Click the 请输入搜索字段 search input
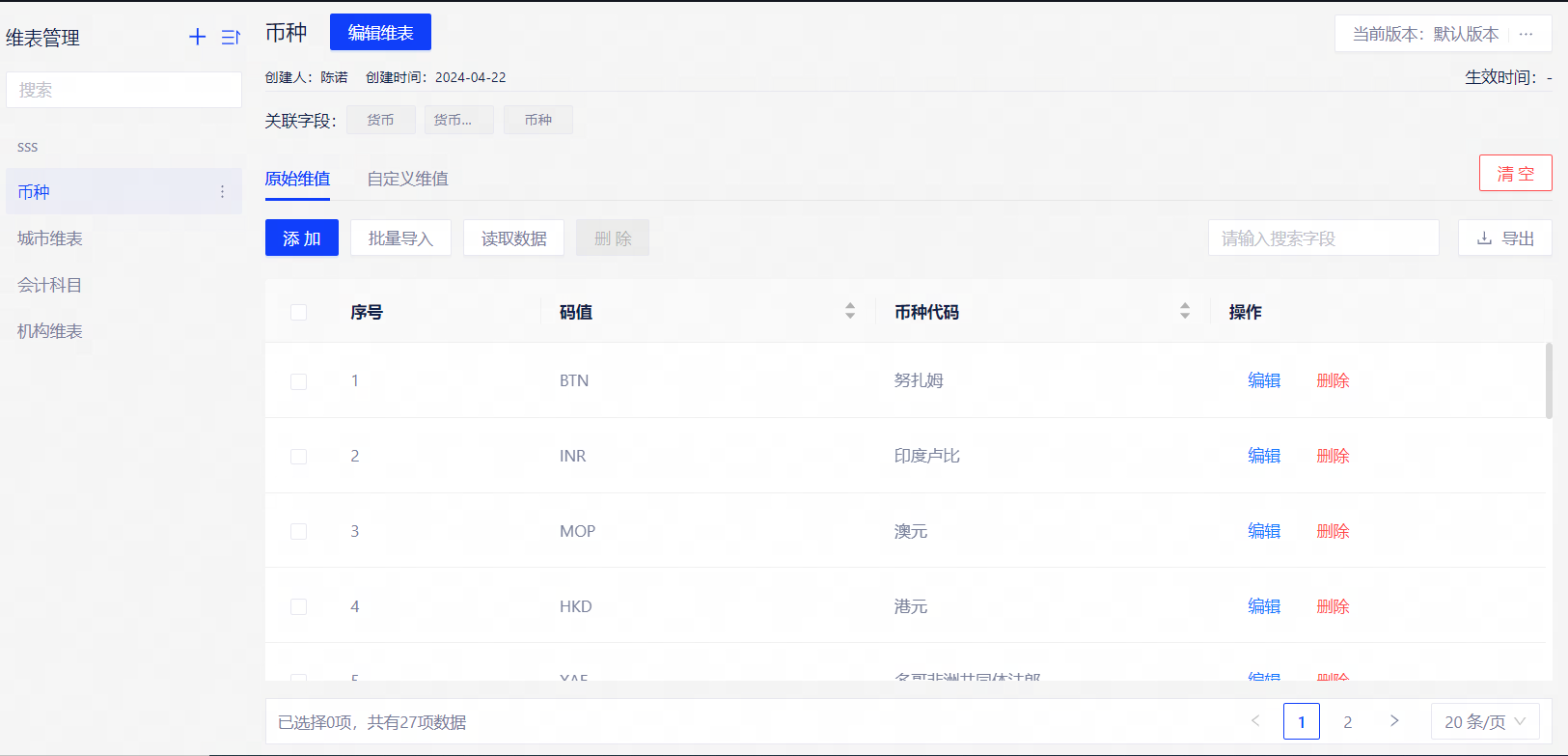 tap(1322, 238)
